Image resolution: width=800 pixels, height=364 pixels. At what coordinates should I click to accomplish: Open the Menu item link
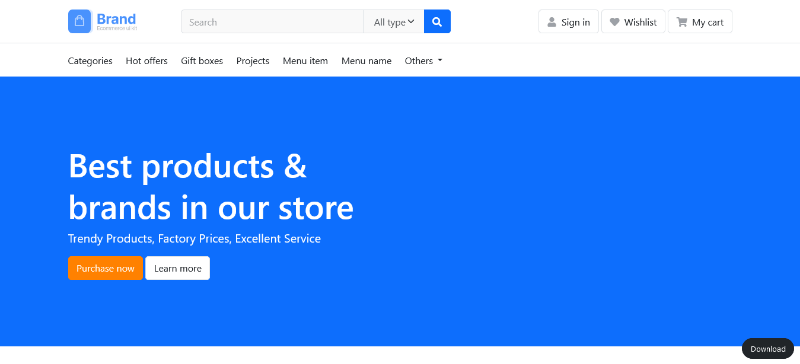(305, 61)
